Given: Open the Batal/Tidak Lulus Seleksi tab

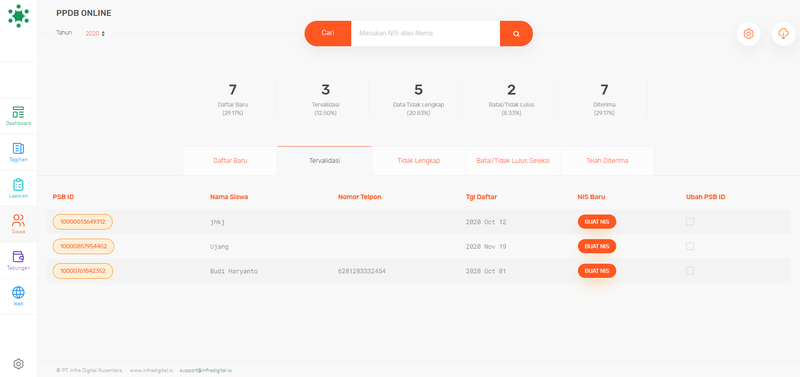Looking at the screenshot, I should [513, 161].
